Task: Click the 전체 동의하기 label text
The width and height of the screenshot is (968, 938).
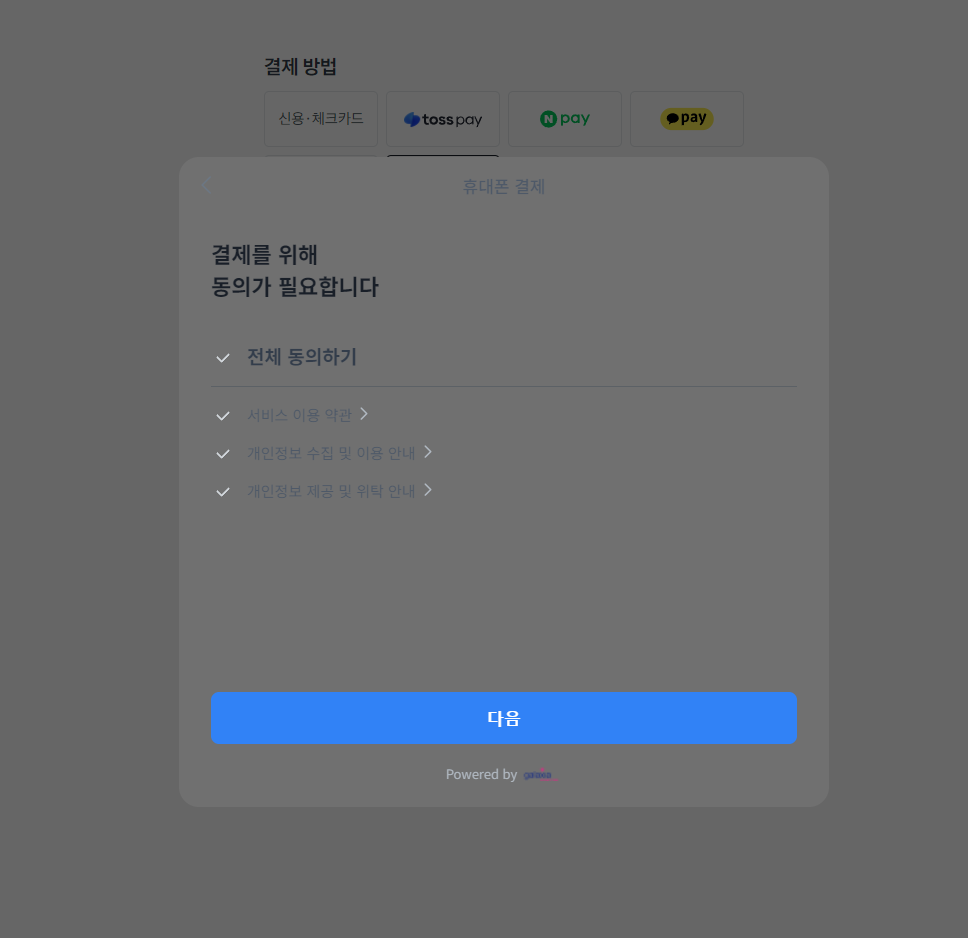Action: point(302,357)
